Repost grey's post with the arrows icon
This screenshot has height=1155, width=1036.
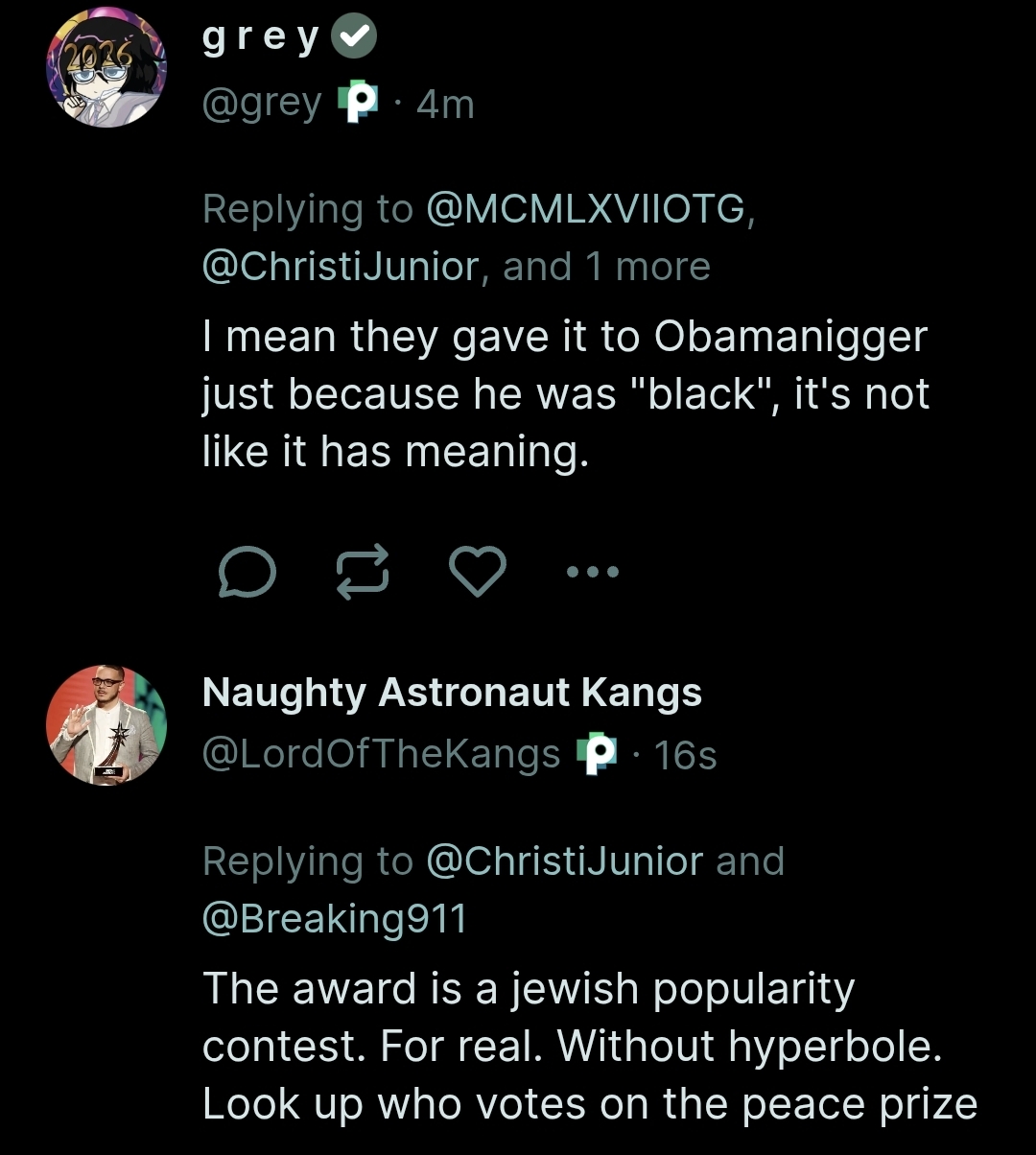363,573
